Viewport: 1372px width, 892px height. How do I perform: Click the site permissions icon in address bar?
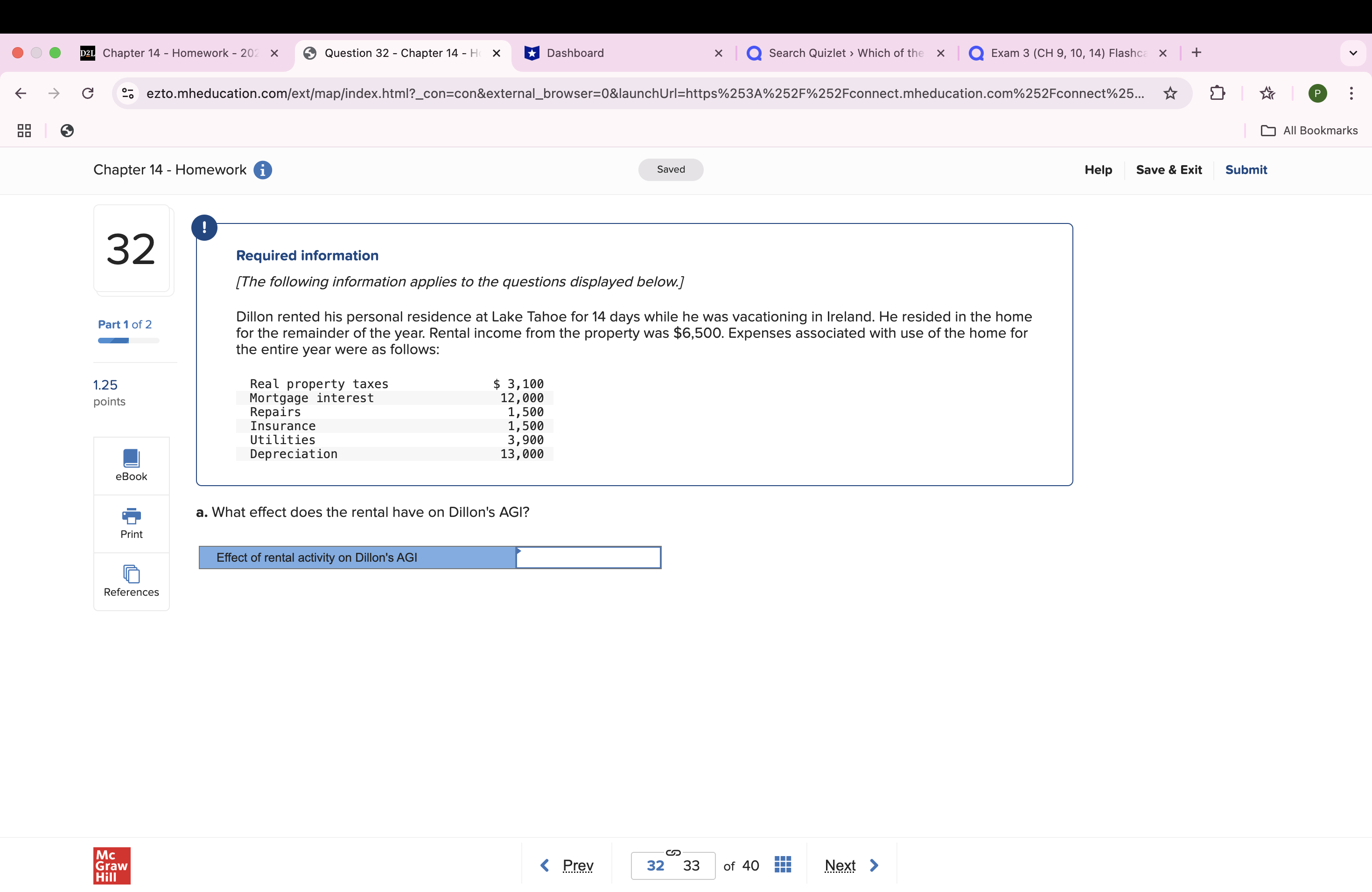coord(127,93)
